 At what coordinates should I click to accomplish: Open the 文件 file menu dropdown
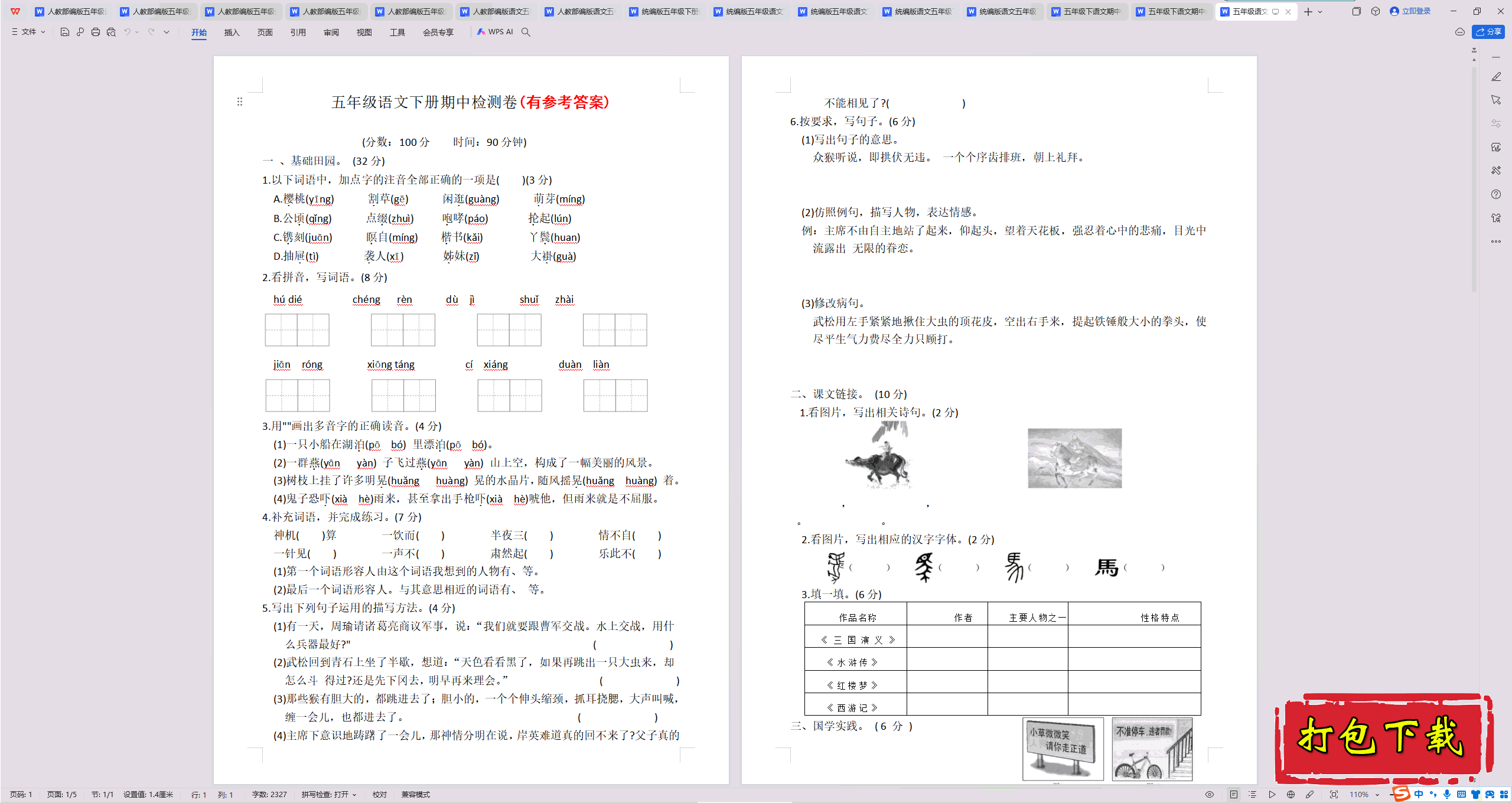point(29,32)
